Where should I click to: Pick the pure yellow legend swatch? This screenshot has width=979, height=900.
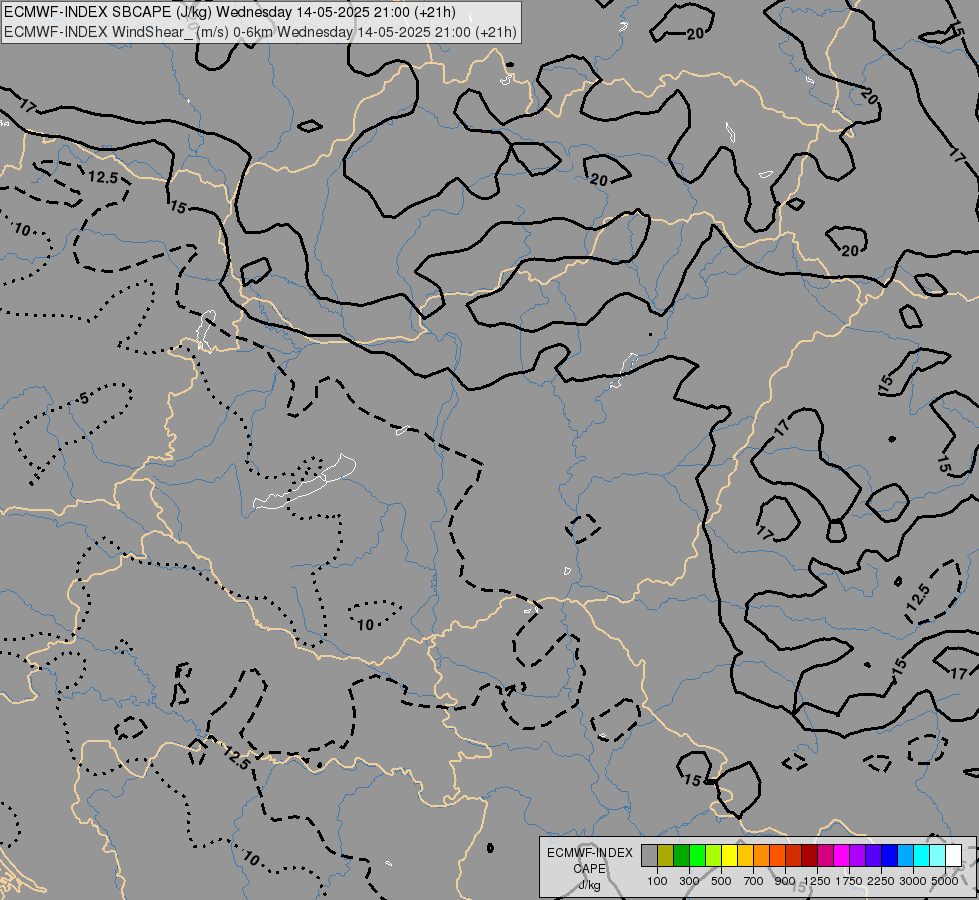coord(729,855)
